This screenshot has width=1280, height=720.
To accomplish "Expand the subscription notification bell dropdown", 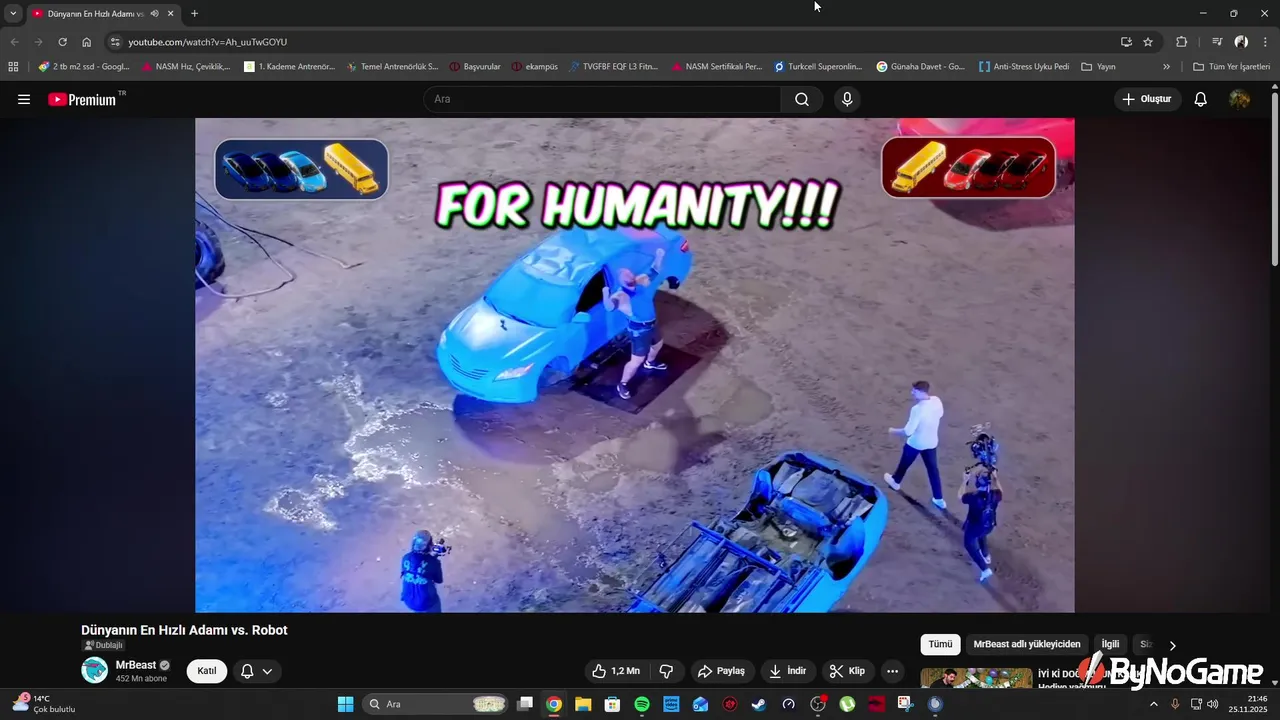I will (x=256, y=671).
